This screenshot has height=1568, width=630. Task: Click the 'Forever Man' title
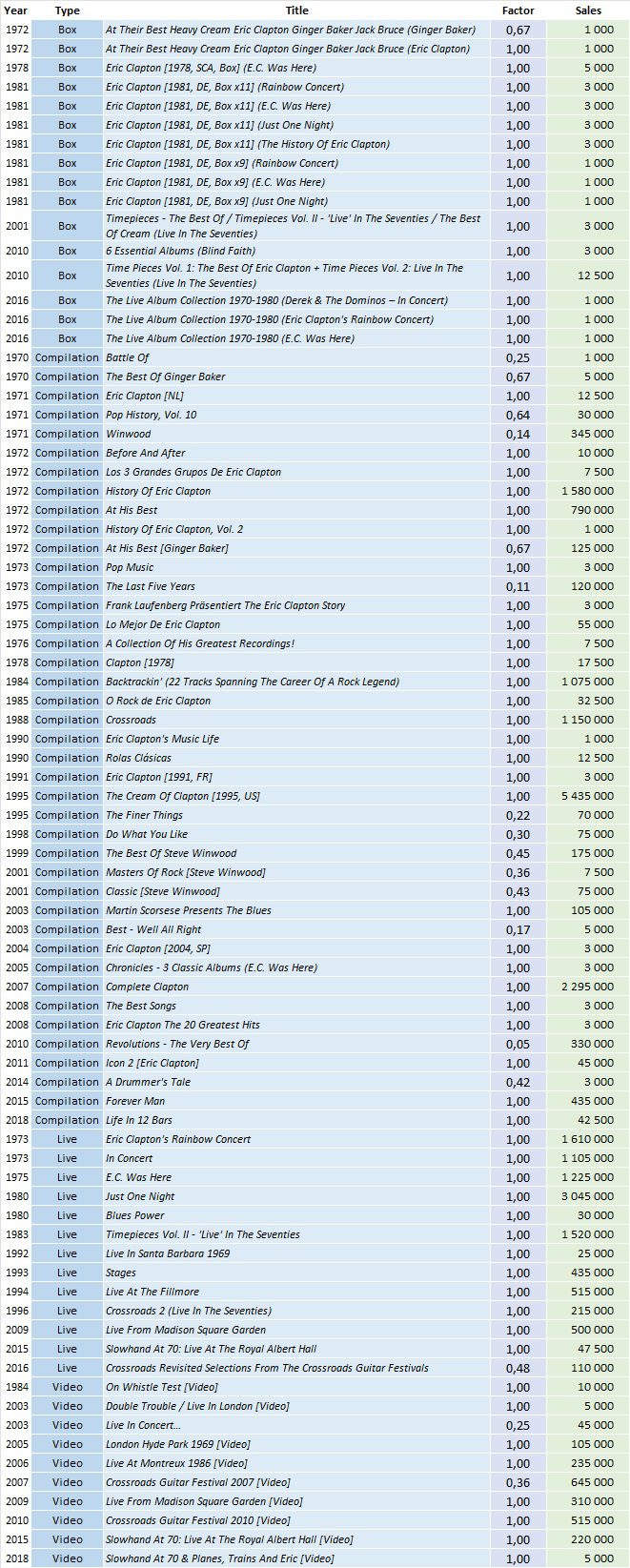[135, 1101]
